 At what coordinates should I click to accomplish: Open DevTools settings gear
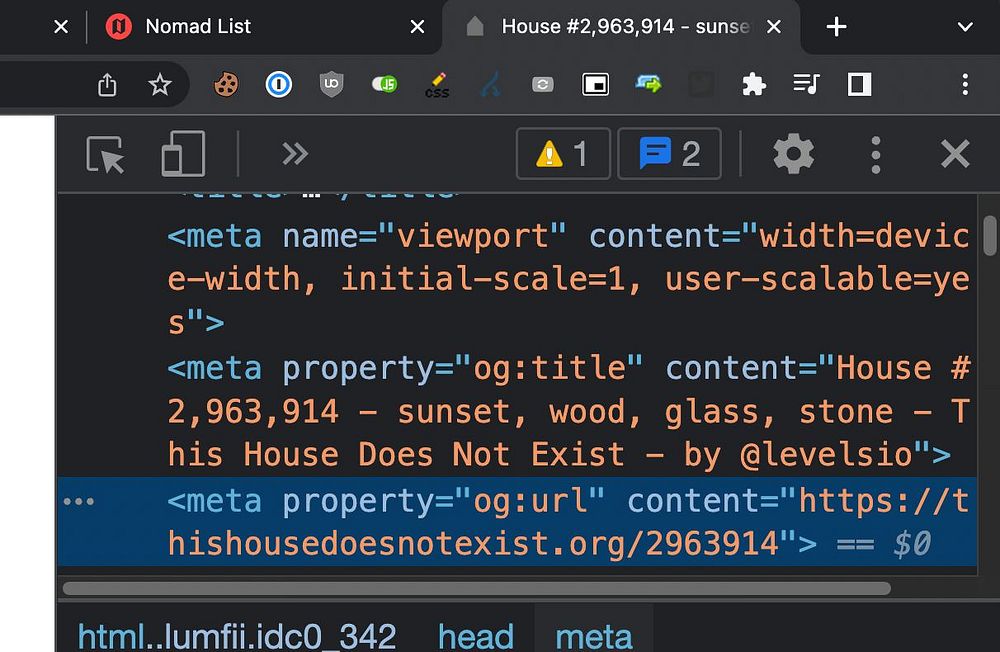point(793,154)
